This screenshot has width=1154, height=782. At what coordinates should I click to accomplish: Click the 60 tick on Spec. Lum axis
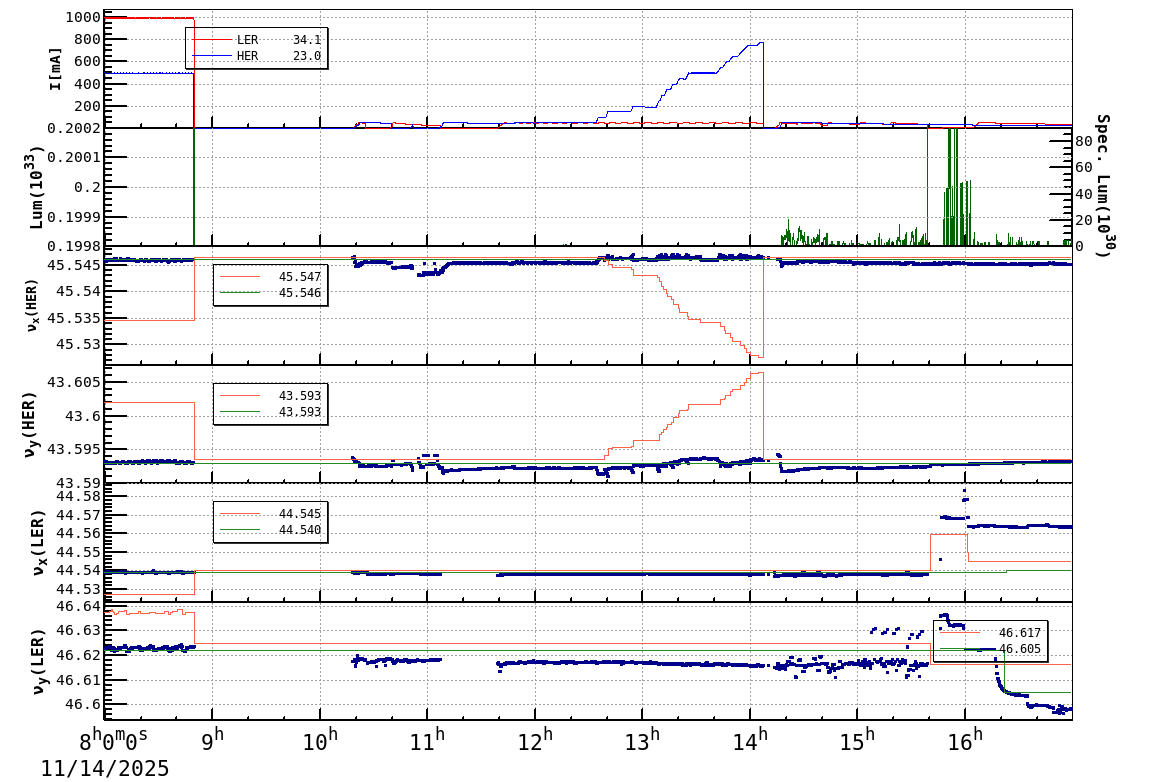pos(1083,168)
